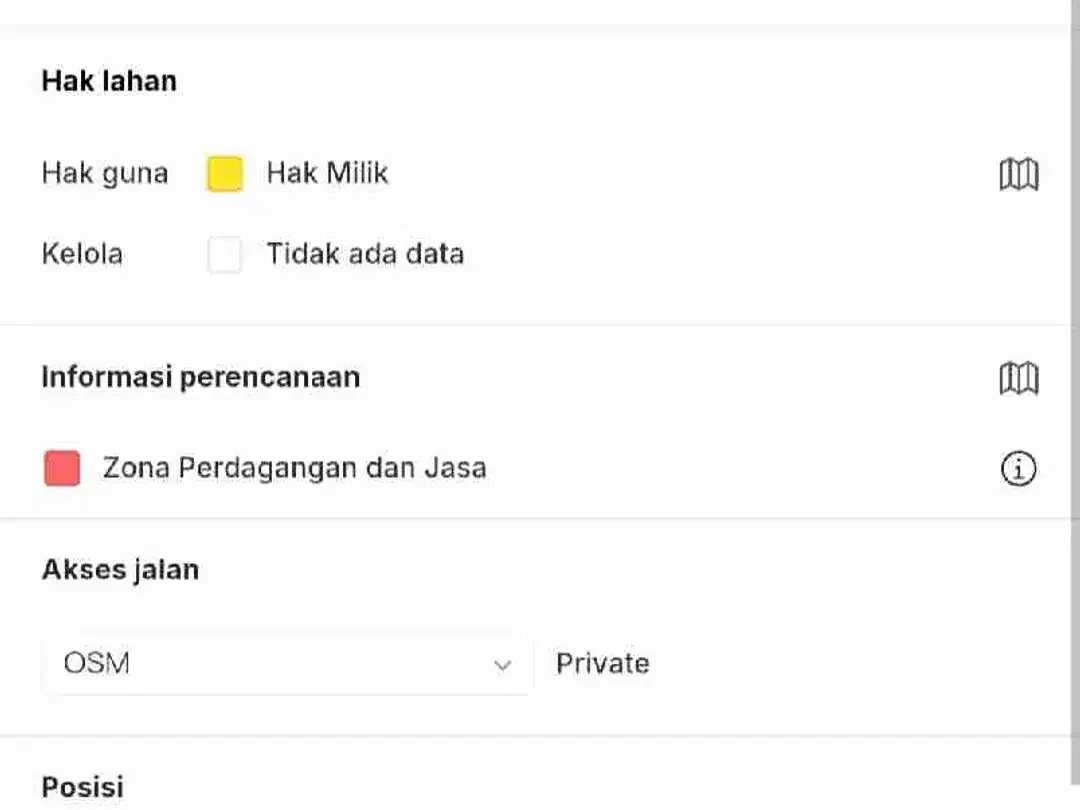1080x810 pixels.
Task: Click the red Zona Perdagangan swatch
Action: [62, 468]
